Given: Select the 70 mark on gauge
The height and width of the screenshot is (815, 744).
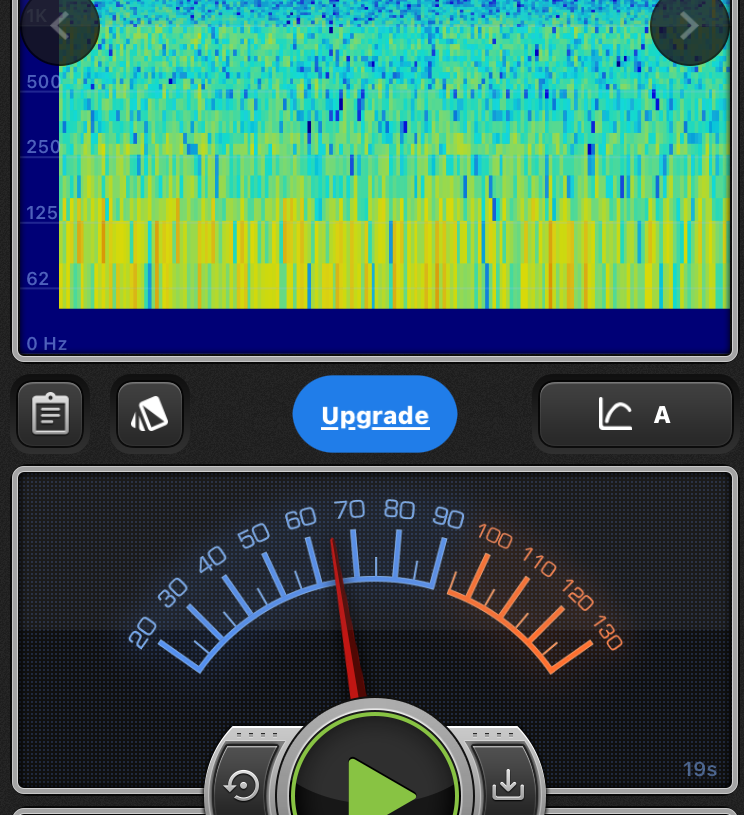Looking at the screenshot, I should (x=349, y=511).
